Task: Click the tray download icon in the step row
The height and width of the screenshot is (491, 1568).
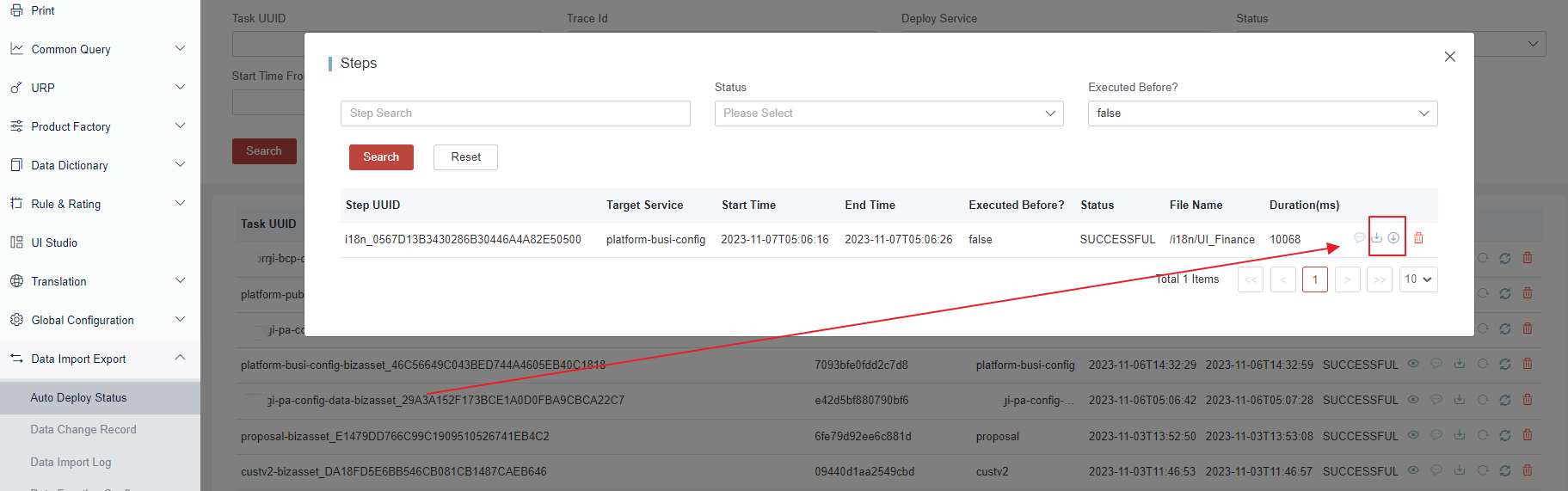Action: (1377, 238)
